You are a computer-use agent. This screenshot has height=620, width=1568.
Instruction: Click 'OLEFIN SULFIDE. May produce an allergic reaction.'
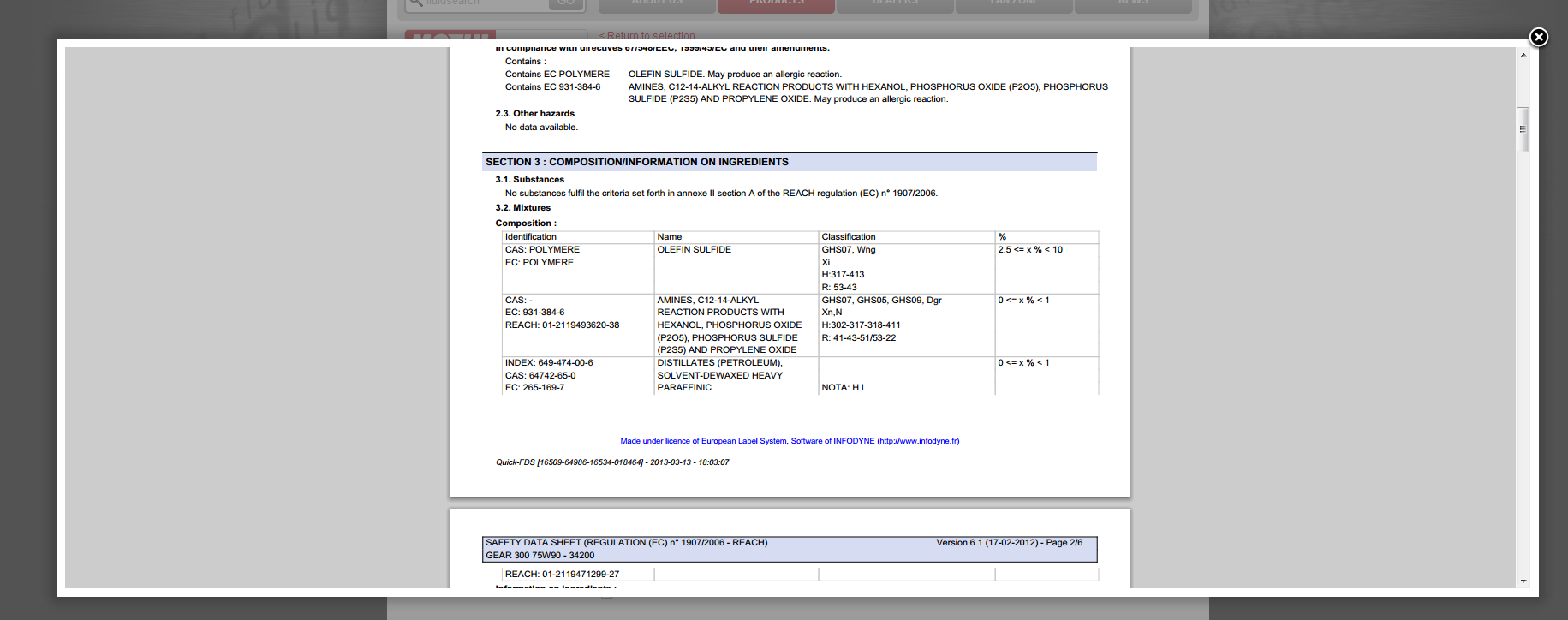[x=735, y=75]
